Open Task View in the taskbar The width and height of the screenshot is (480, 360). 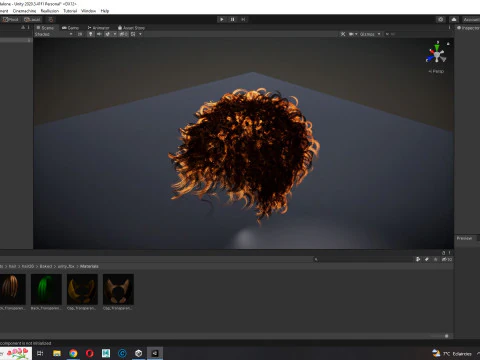click(x=40, y=353)
